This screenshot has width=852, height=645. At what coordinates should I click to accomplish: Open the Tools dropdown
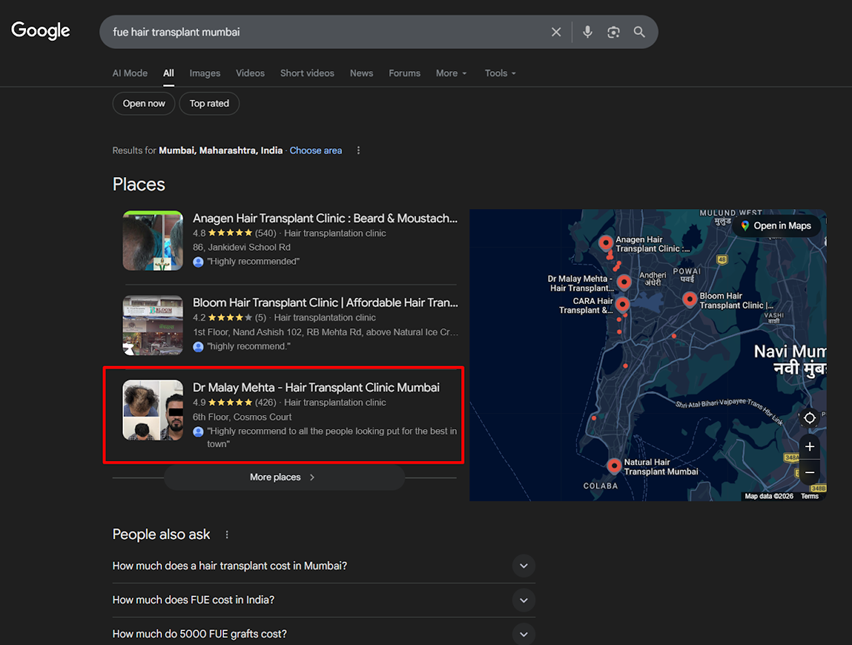click(500, 73)
